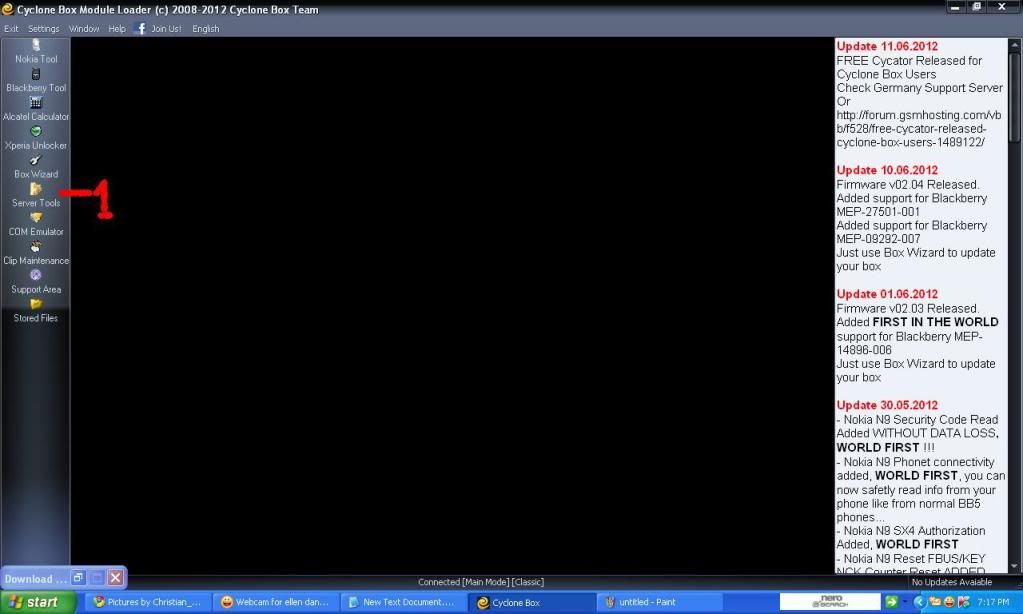Close the Cyclone Box window

(x=1002, y=7)
